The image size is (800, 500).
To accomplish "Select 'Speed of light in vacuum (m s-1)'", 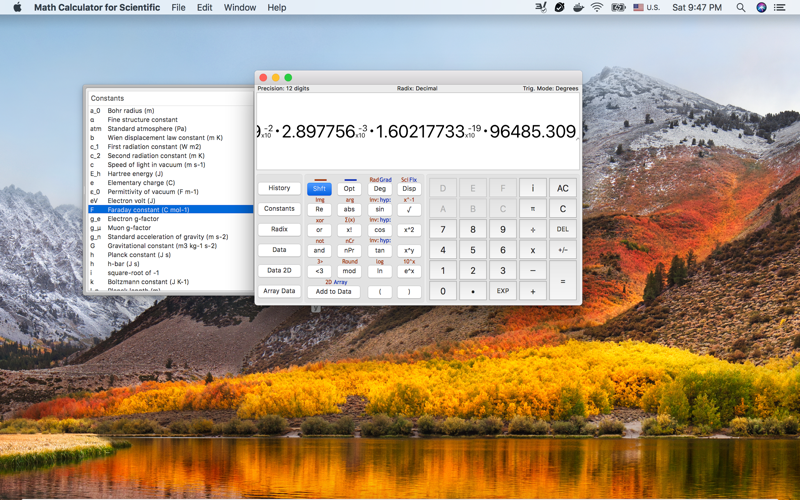I will 170,165.
